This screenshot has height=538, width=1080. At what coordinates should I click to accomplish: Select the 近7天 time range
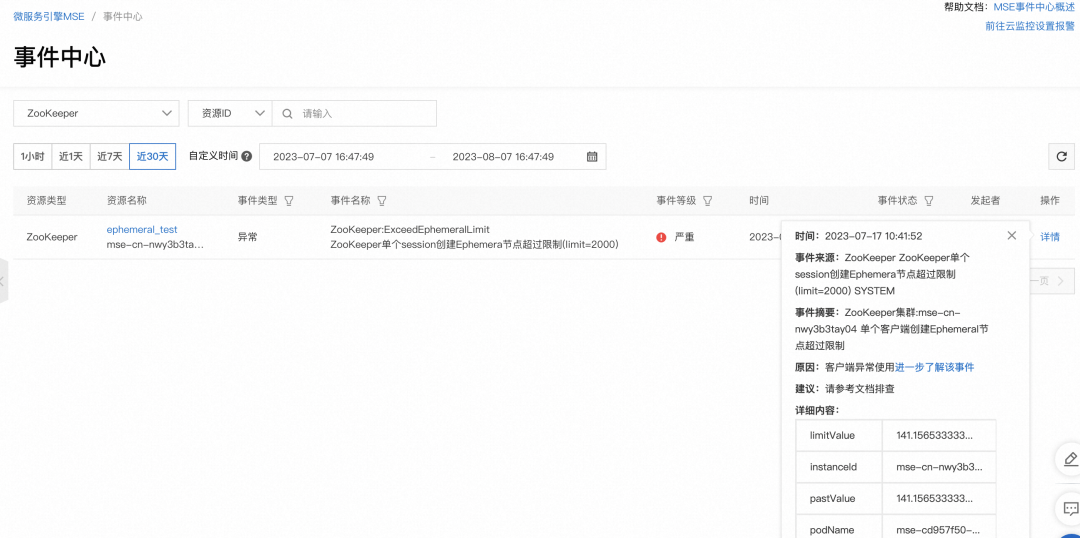(110, 156)
